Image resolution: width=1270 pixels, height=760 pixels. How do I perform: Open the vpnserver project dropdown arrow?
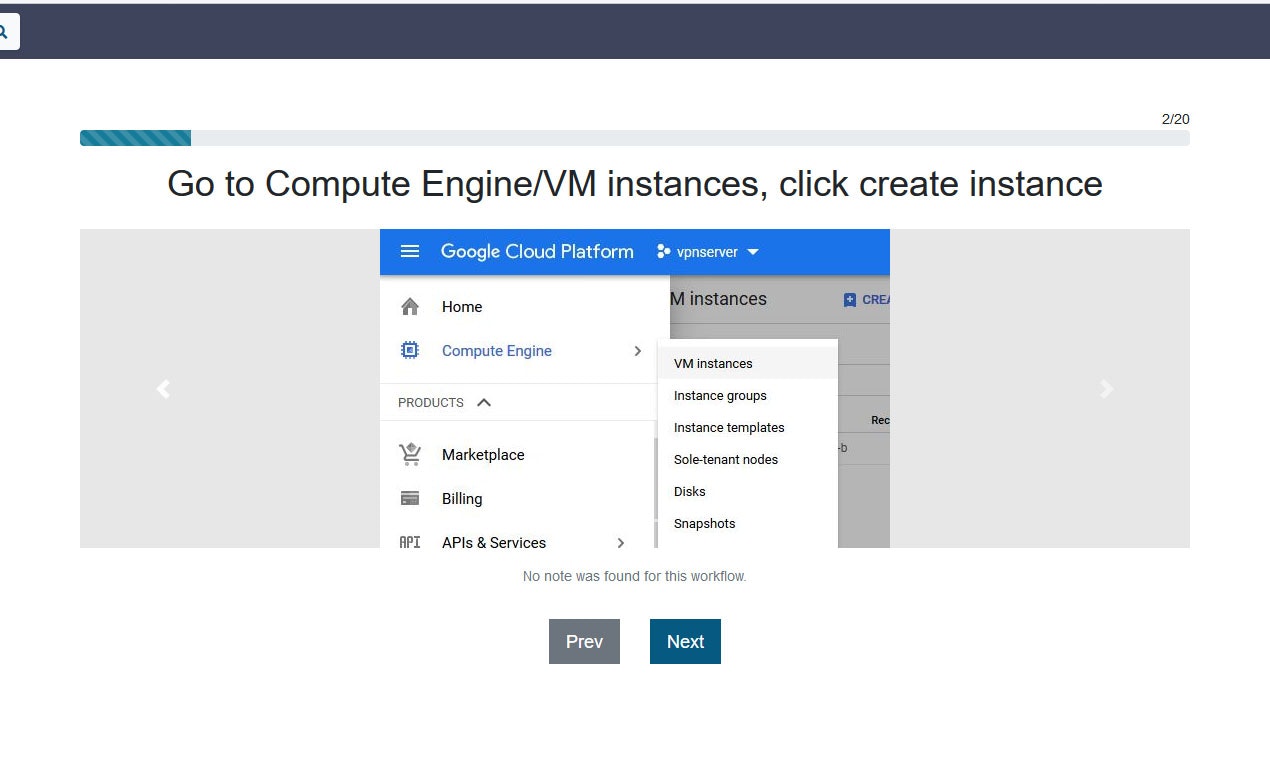(x=753, y=252)
